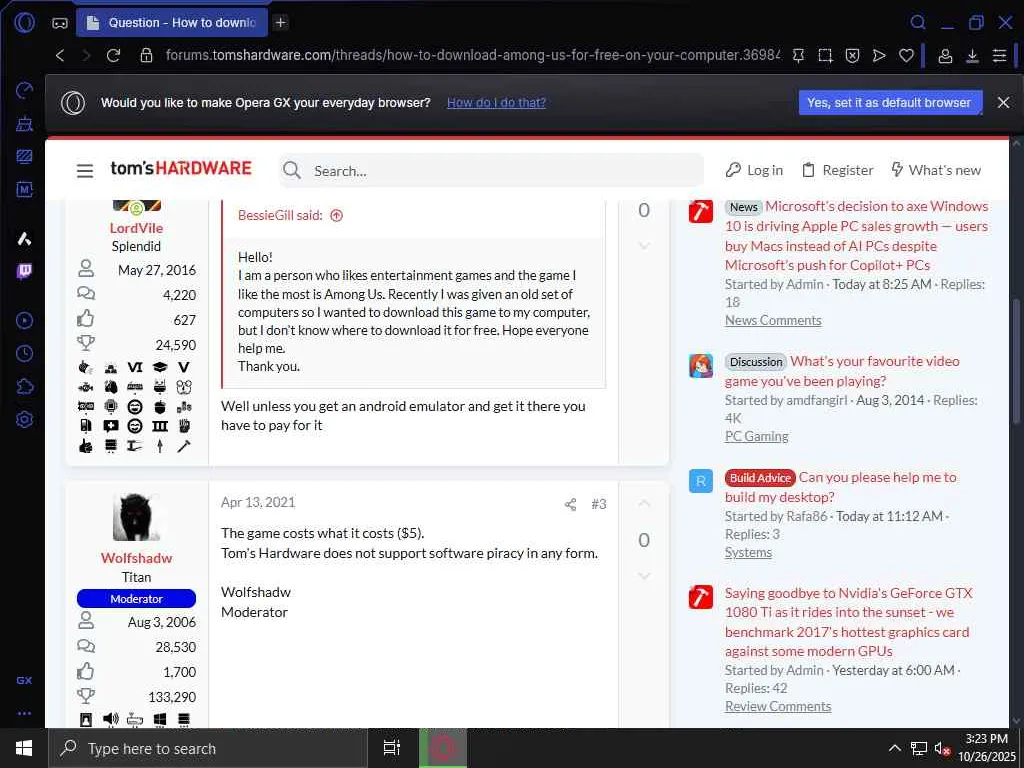Click Yes, set it as default browser

(890, 103)
